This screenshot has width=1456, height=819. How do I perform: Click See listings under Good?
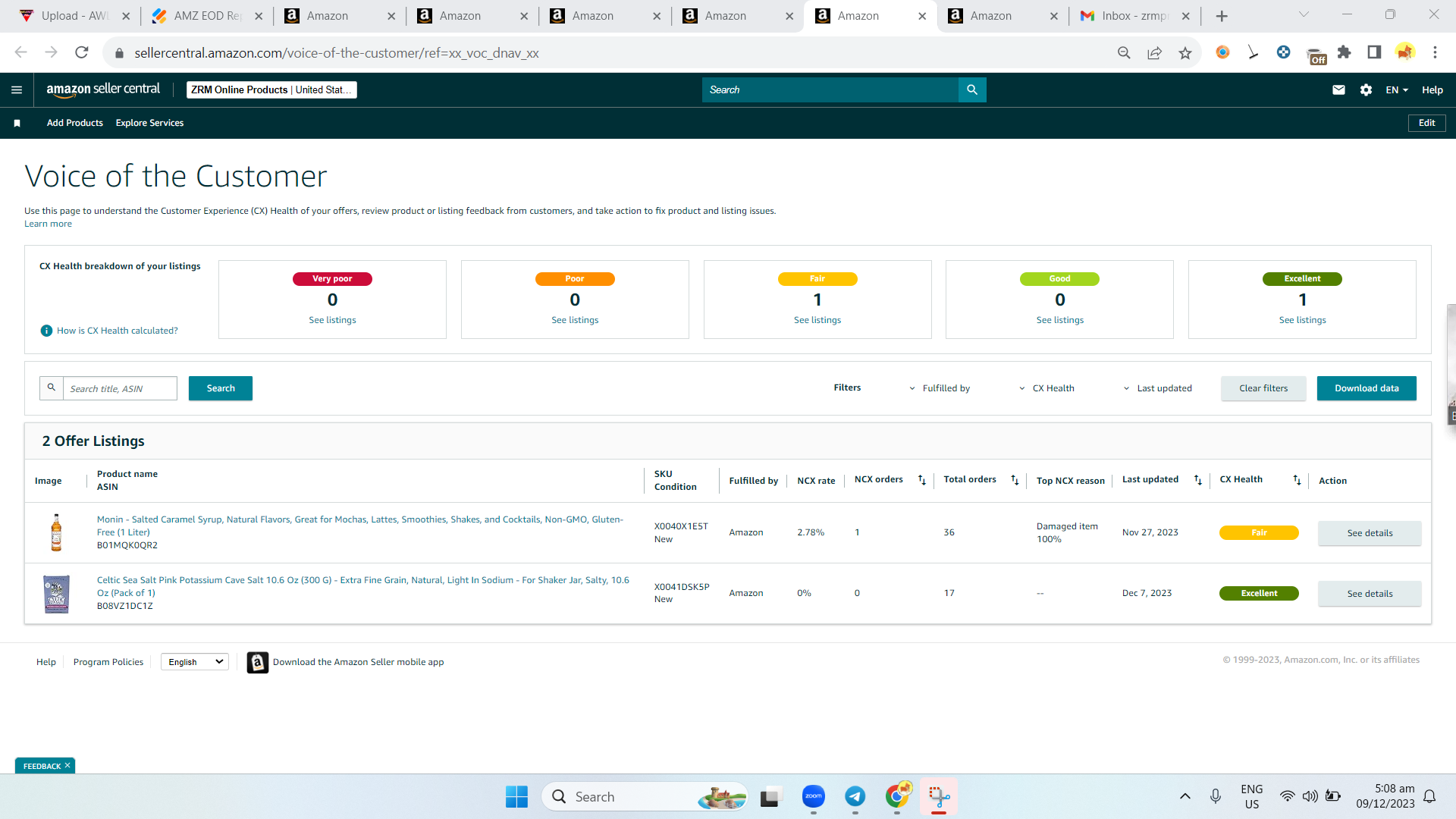pyautogui.click(x=1060, y=320)
